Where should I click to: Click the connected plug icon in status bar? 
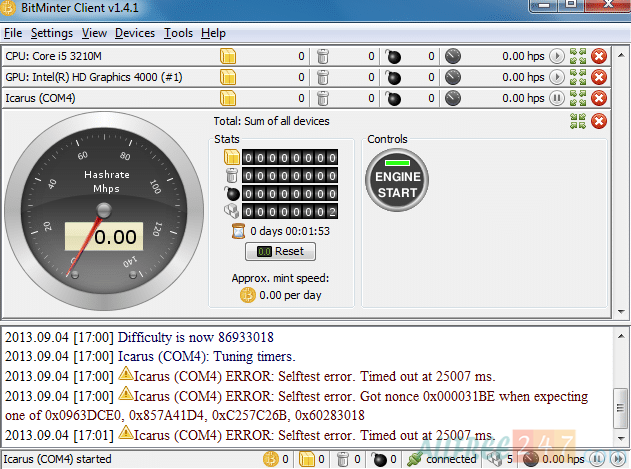(x=414, y=459)
